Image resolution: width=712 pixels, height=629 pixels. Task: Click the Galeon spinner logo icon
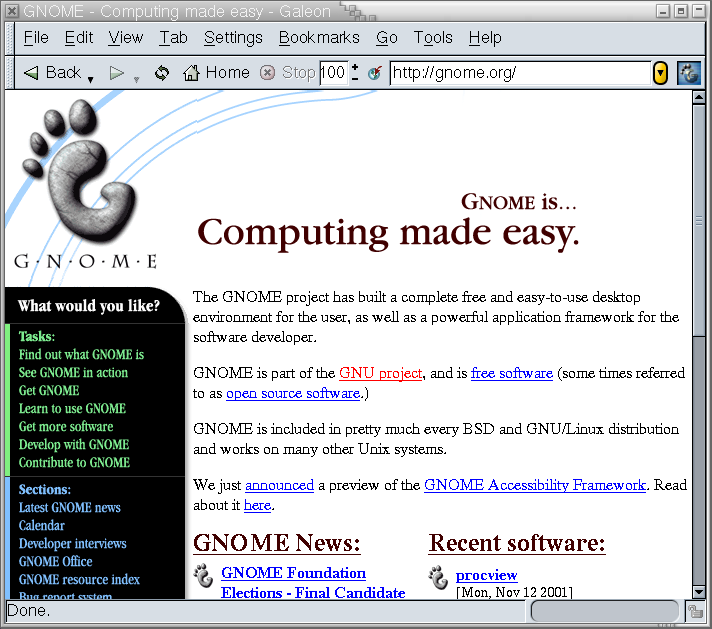[689, 73]
